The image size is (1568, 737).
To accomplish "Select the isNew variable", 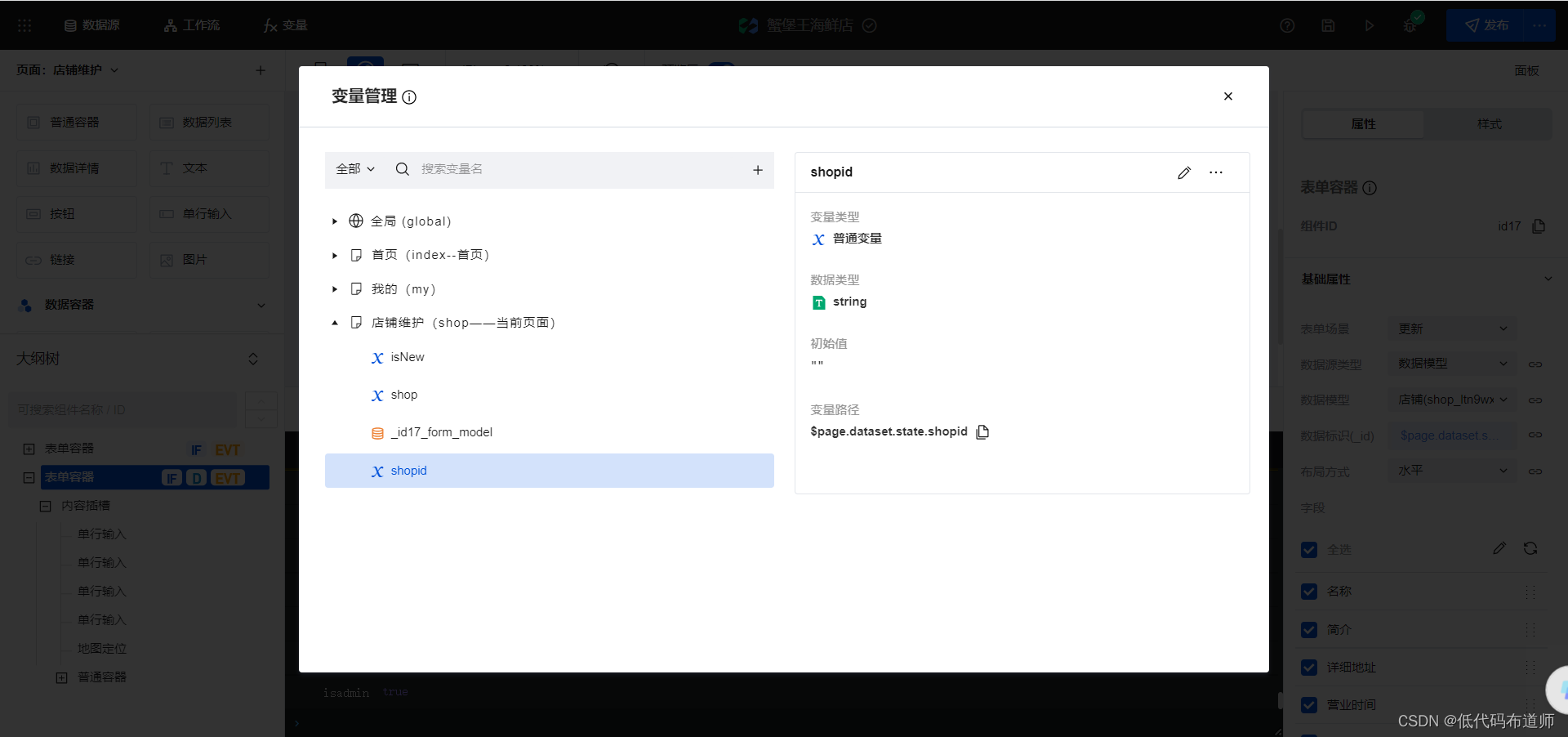I will (408, 357).
